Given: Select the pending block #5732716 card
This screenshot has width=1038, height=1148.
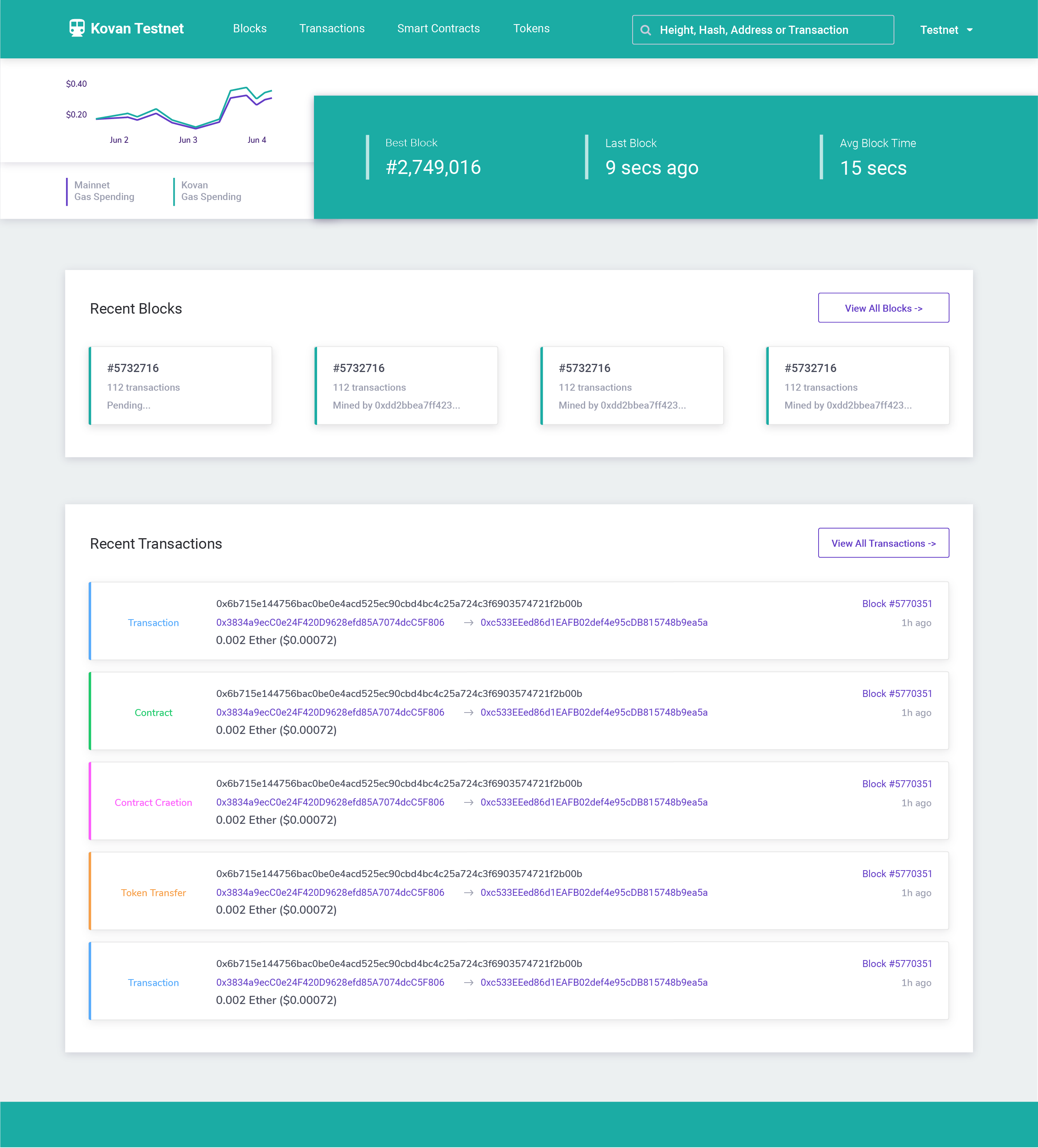Looking at the screenshot, I should (181, 386).
